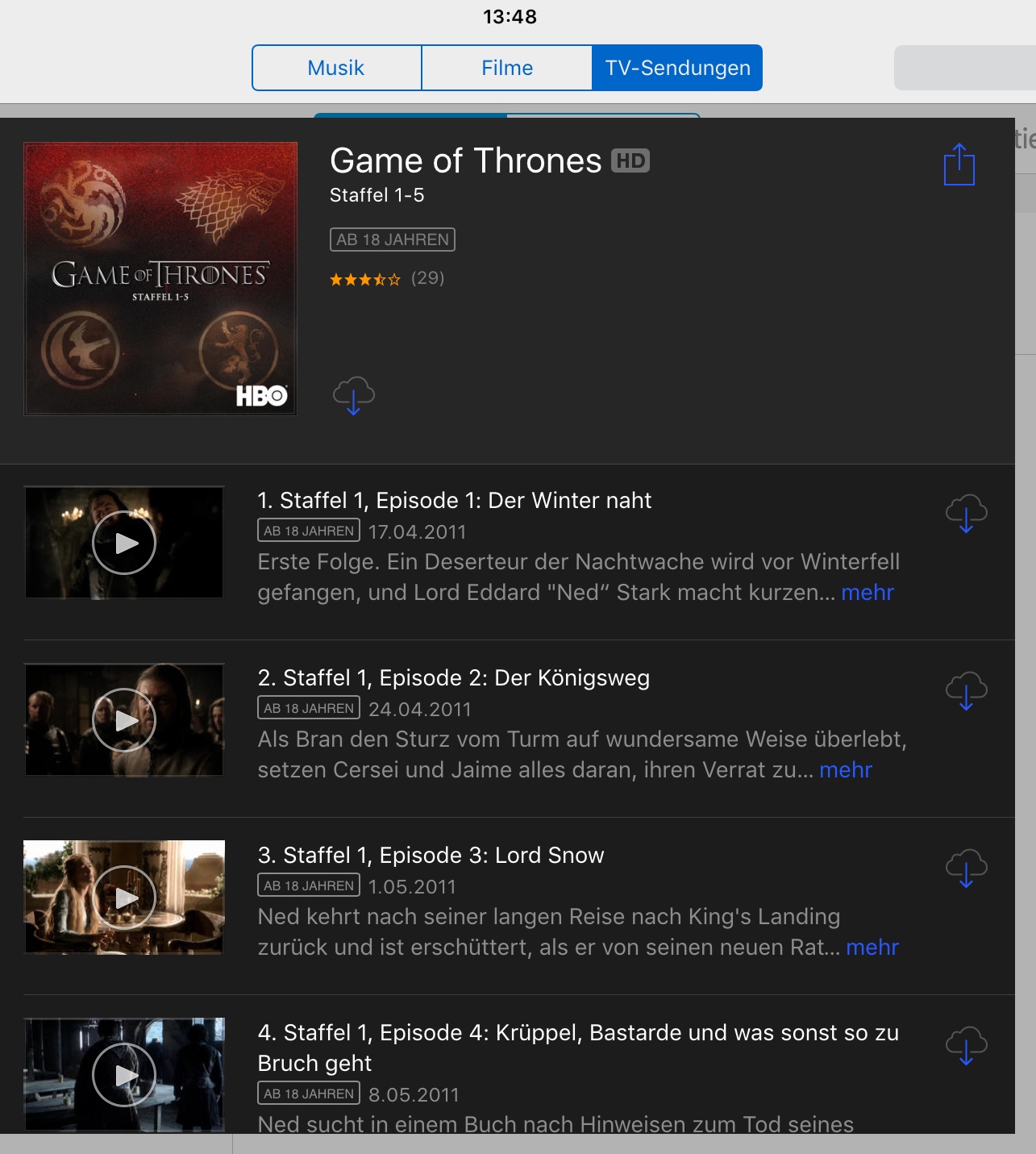Tap the HD badge beside the title
The height and width of the screenshot is (1154, 1036).
(630, 161)
